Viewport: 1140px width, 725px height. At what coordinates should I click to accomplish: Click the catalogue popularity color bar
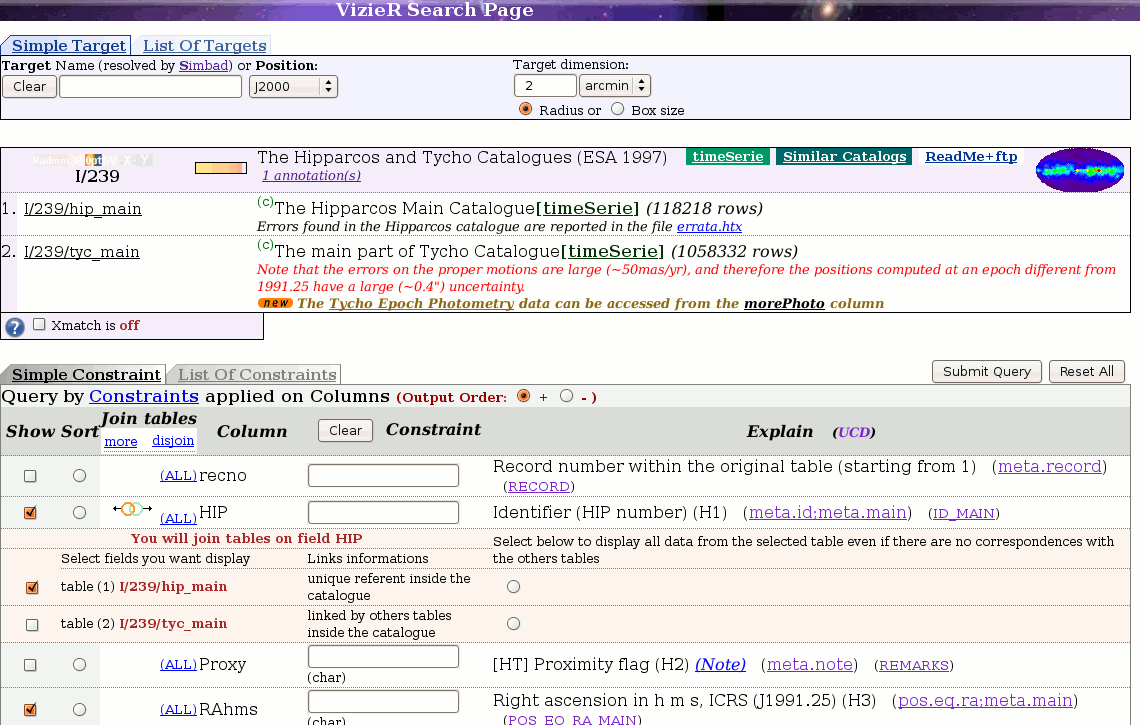click(x=220, y=168)
